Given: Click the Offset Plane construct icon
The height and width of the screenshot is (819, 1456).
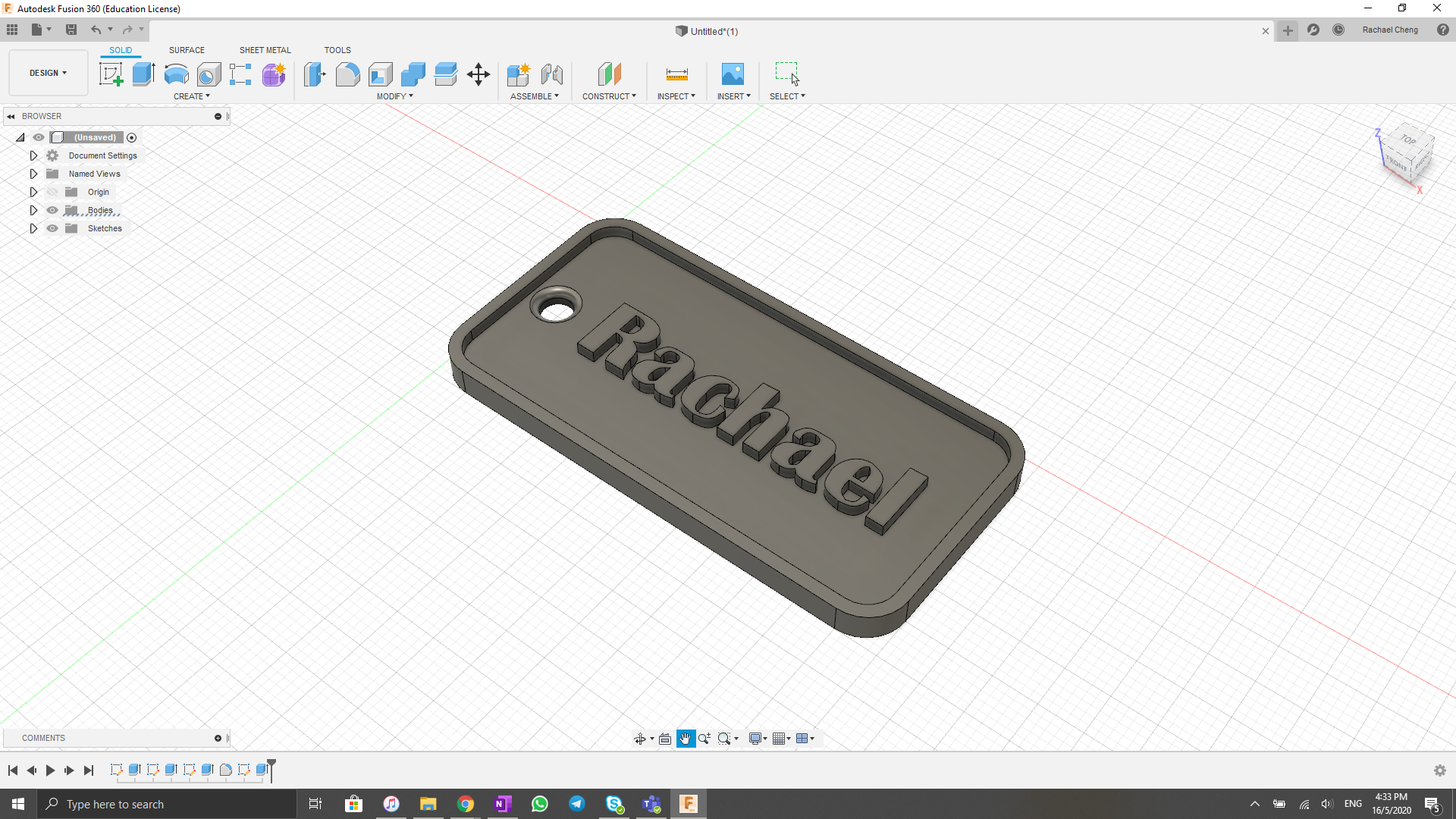Looking at the screenshot, I should click(609, 74).
